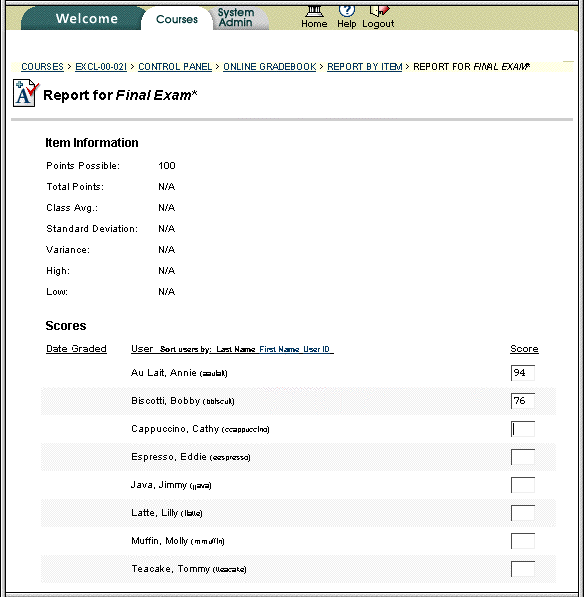This screenshot has width=584, height=597.
Task: Open Help via question mark icon
Action: (x=346, y=11)
